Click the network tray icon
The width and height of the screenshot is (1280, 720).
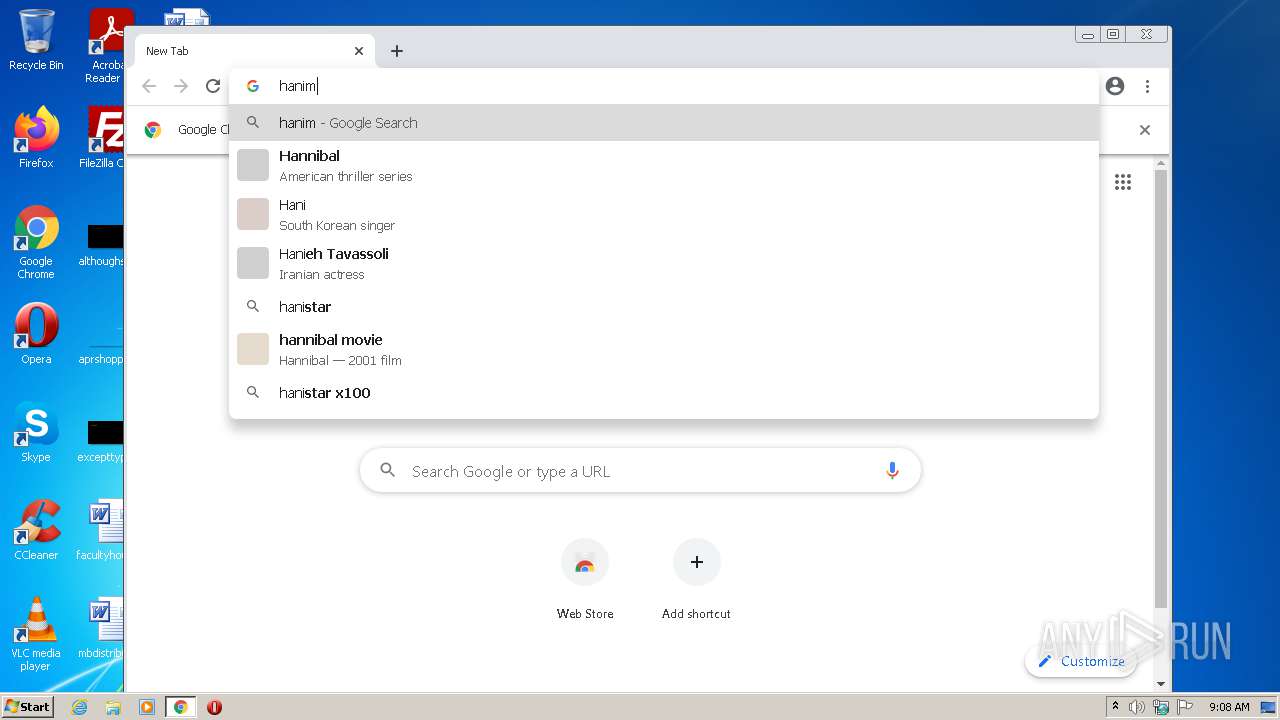(1161, 707)
